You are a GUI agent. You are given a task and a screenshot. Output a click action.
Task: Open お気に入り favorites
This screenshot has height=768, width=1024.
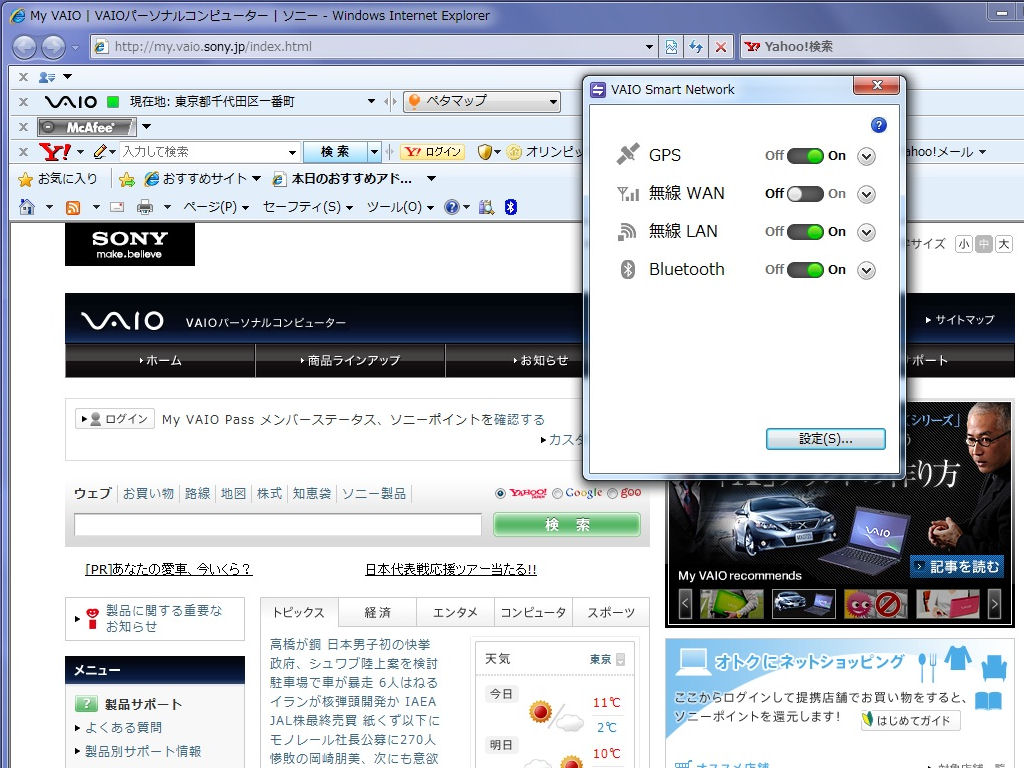click(x=57, y=178)
